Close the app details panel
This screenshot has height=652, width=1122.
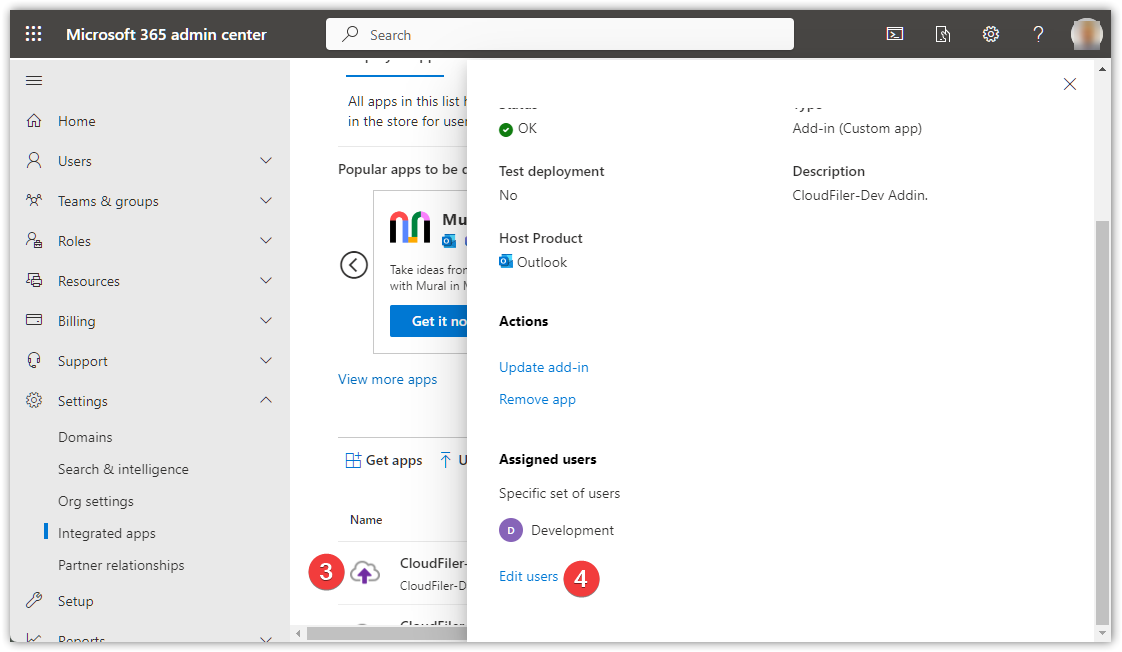pos(1070,84)
